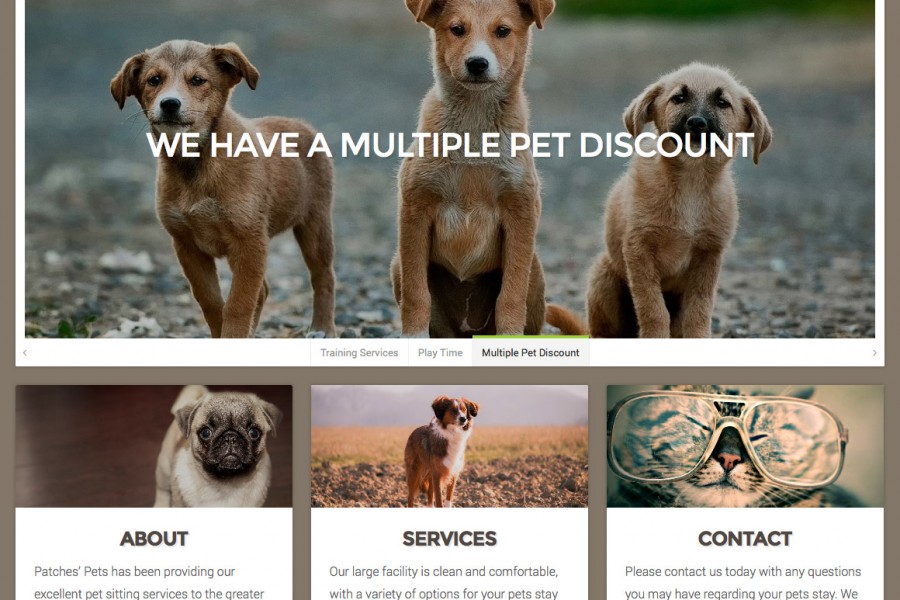Click the brown-and-white dog photo above Services
The width and height of the screenshot is (900, 600).
[449, 446]
